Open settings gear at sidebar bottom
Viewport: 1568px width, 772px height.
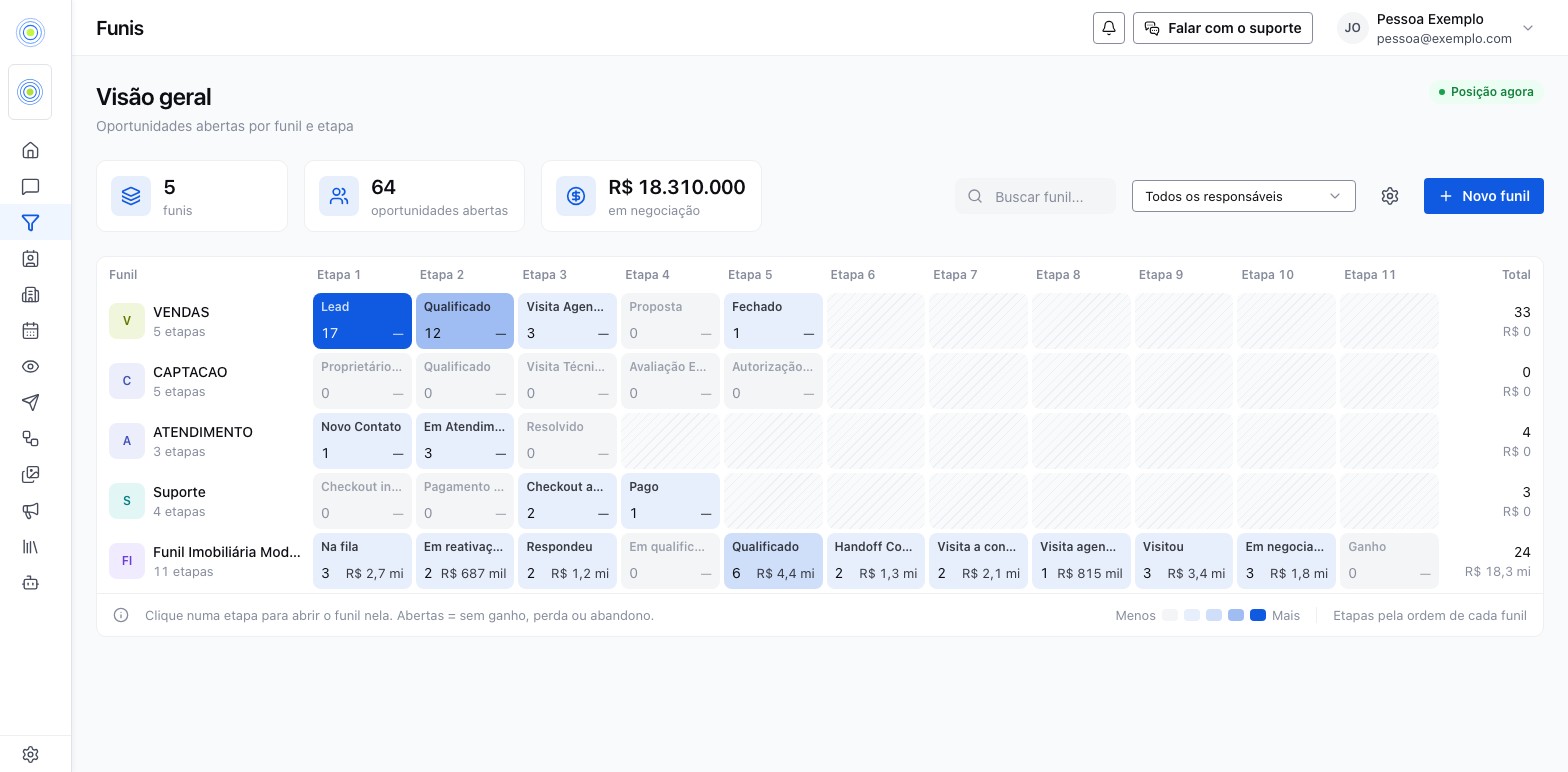[x=31, y=754]
